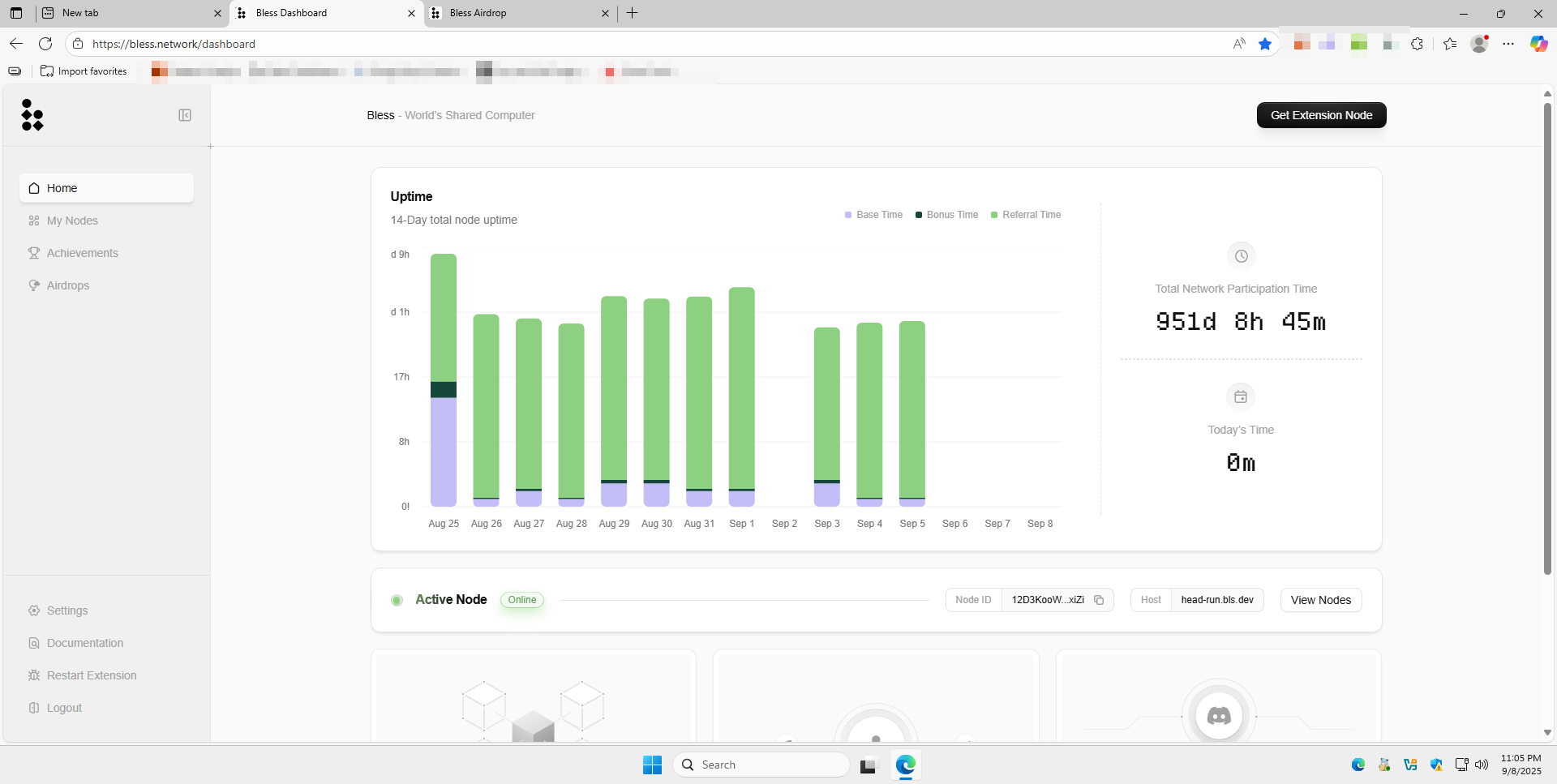Open a new browser tab with plus
1557x784 pixels.
[633, 13]
